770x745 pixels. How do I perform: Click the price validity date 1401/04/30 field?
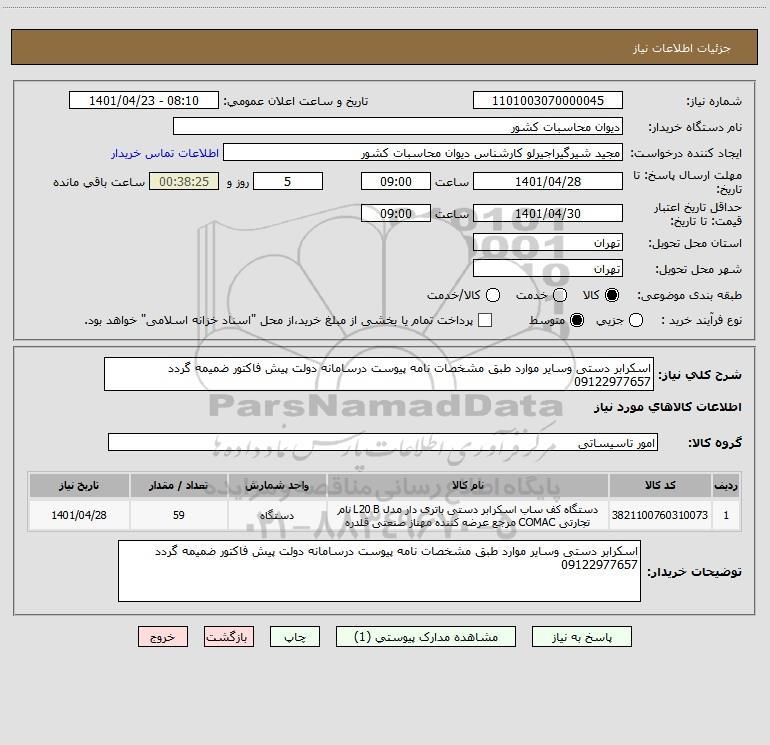pos(548,213)
